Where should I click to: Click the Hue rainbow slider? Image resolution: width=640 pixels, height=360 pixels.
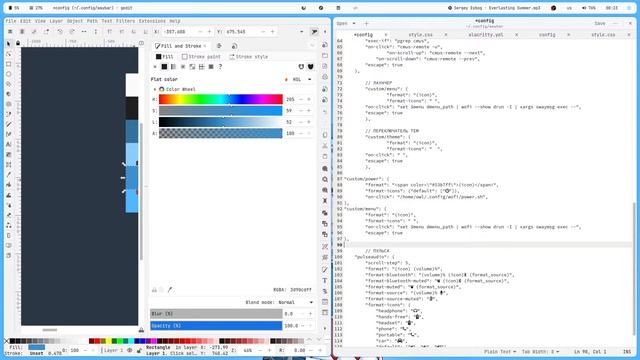point(220,99)
